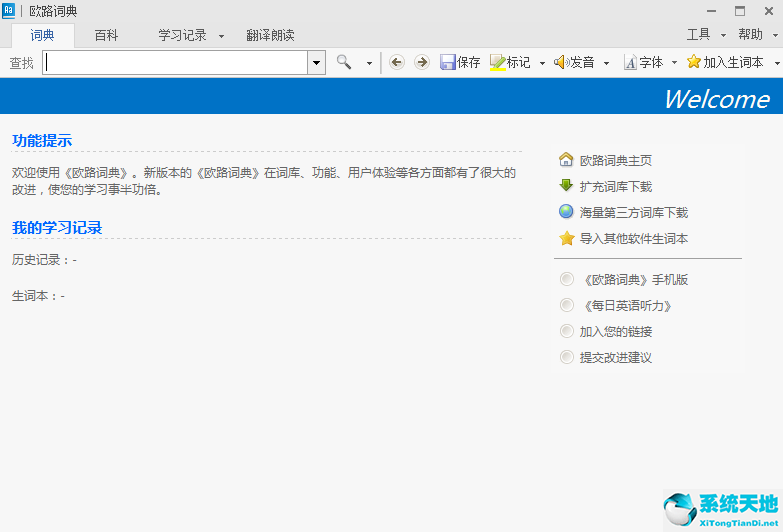
Task: Click the 生词本 entry
Action: click(38, 296)
